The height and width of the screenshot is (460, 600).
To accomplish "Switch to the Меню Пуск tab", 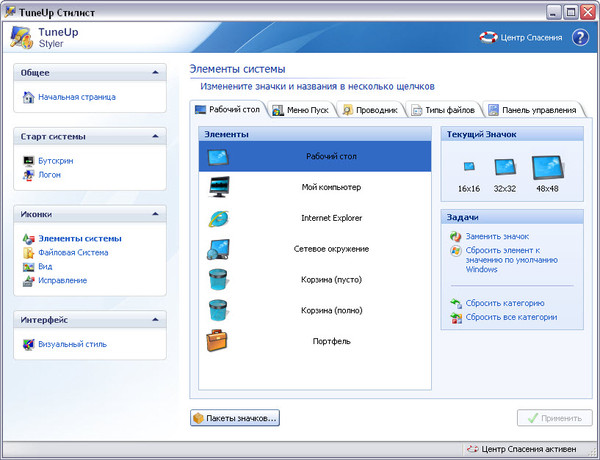I will pyautogui.click(x=300, y=110).
